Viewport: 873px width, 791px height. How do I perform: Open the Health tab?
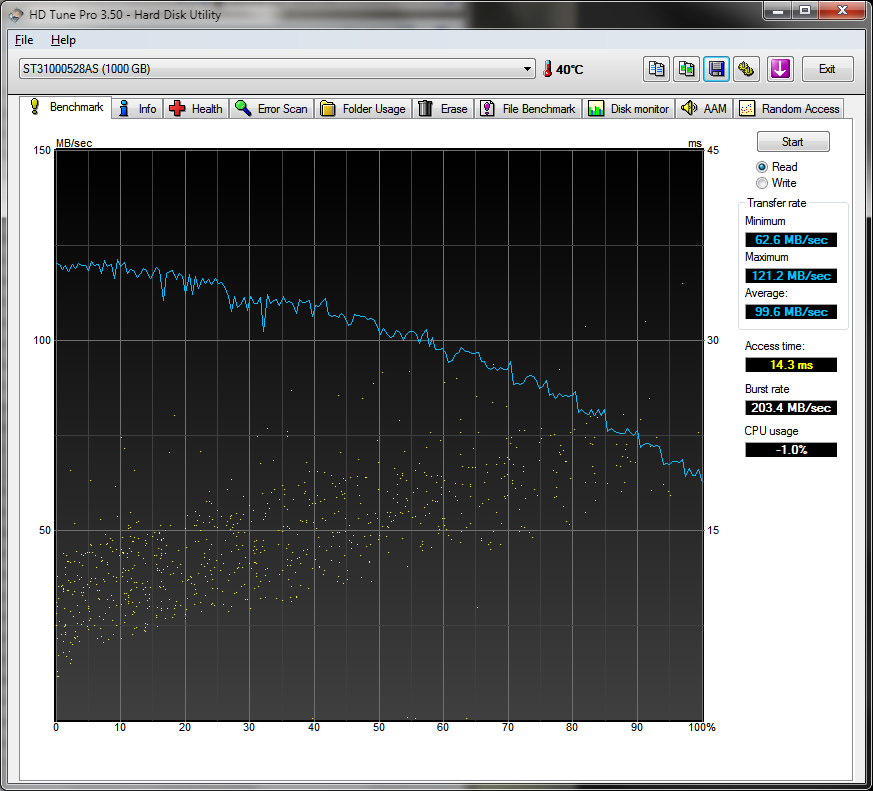point(196,109)
